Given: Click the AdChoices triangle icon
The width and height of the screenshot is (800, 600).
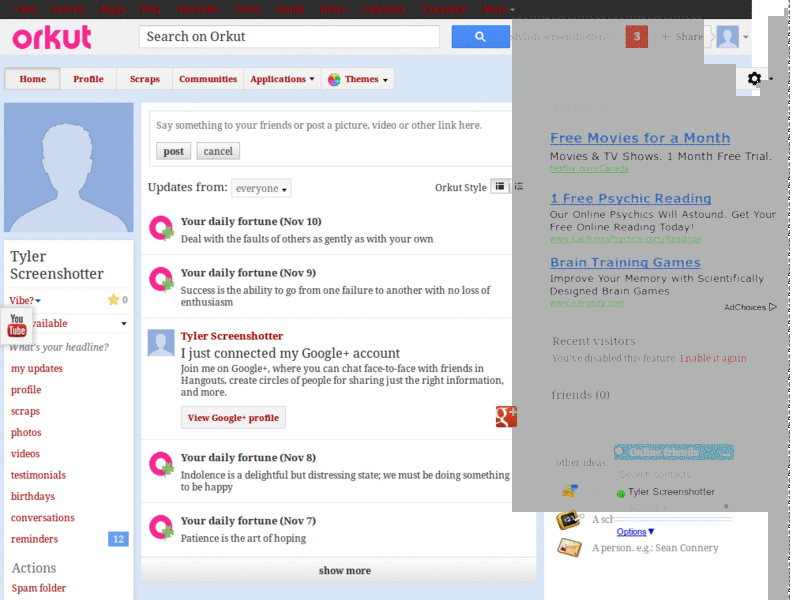Looking at the screenshot, I should coord(772,307).
